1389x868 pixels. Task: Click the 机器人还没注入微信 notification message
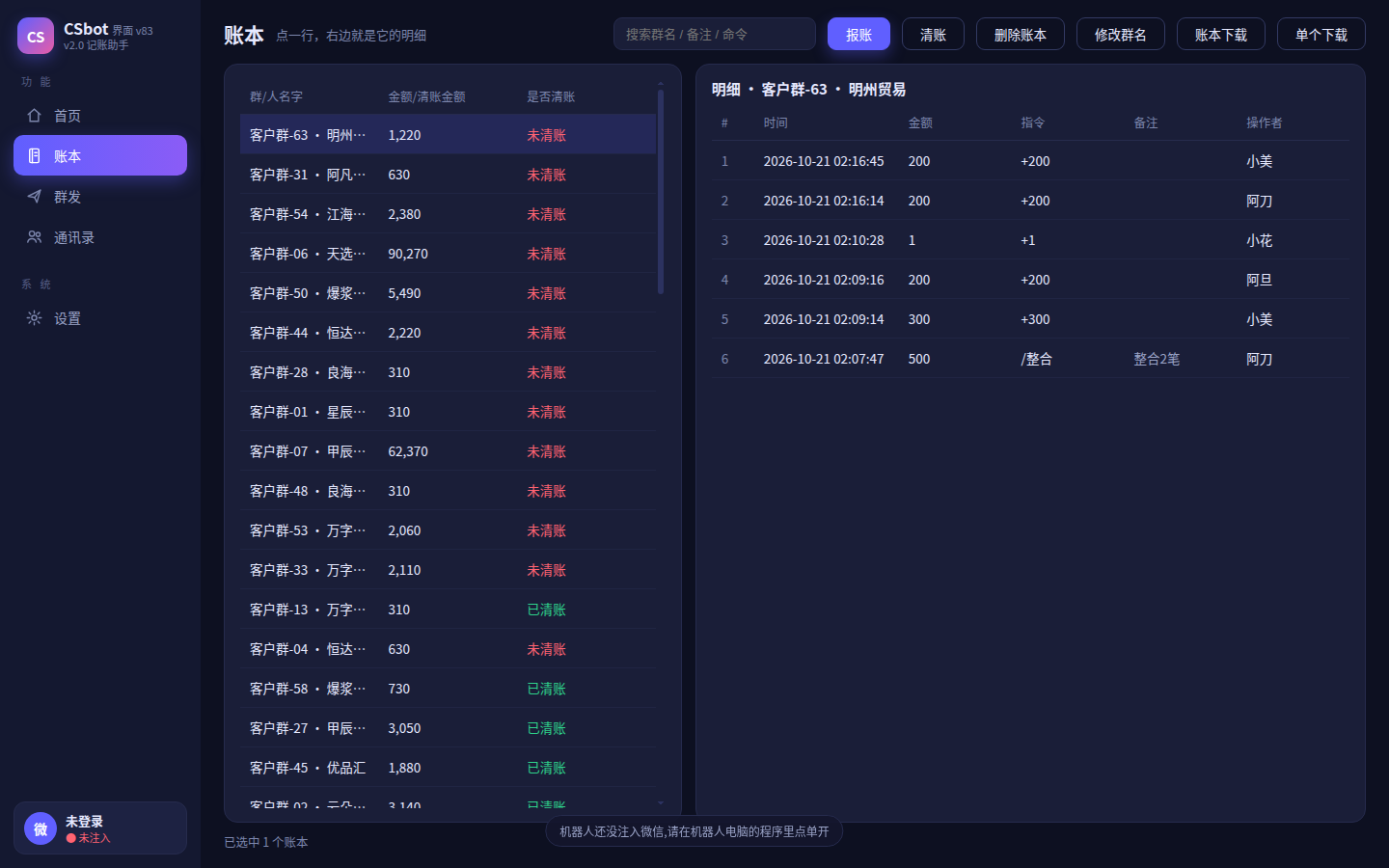[694, 831]
